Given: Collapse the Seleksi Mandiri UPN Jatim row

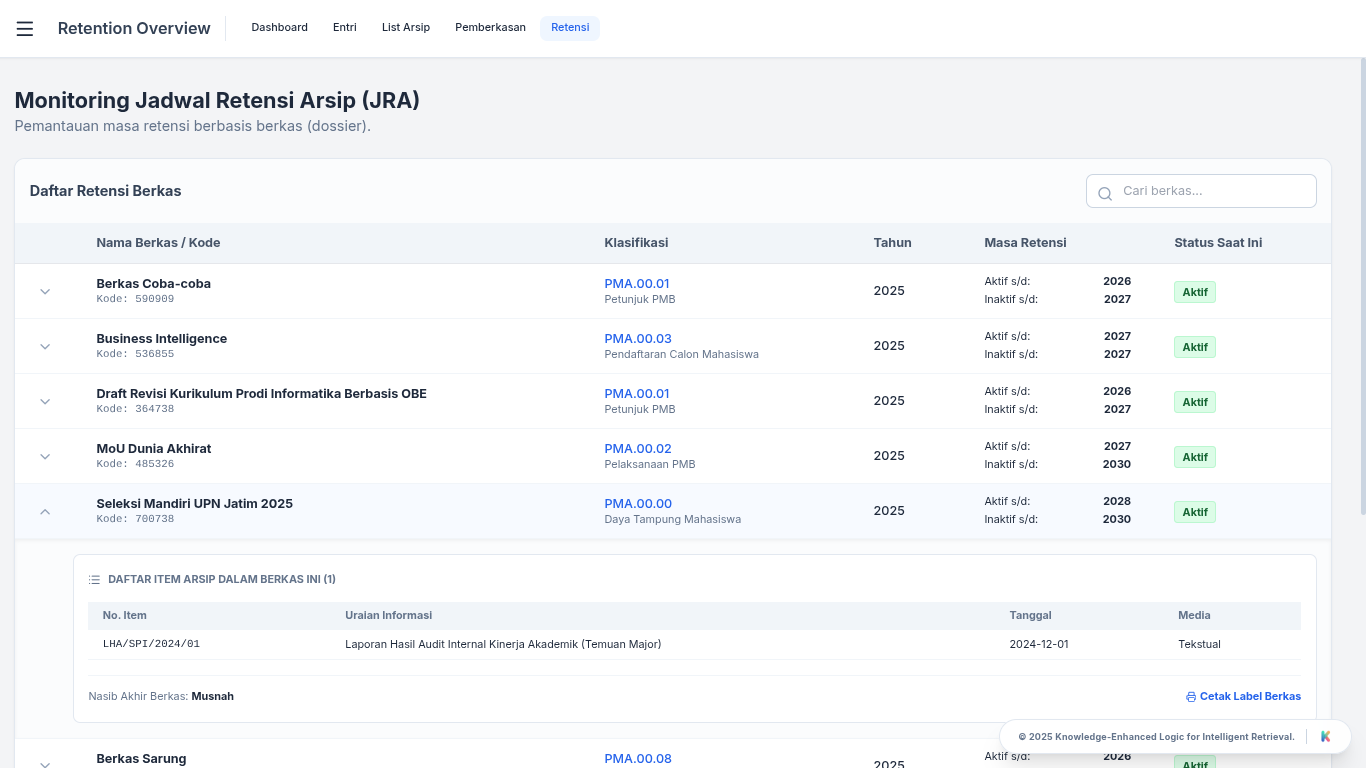Looking at the screenshot, I should point(45,512).
